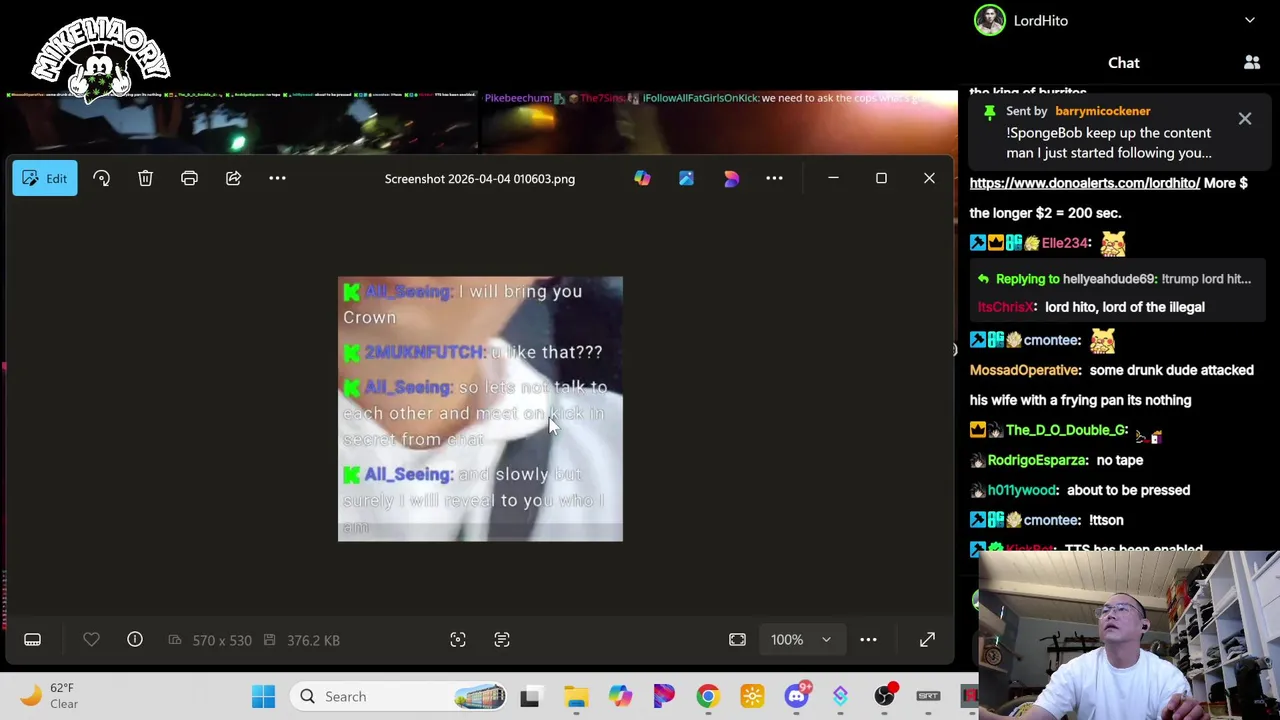Rotate the image in Photos toolbar
The image size is (1280, 720).
[x=101, y=178]
